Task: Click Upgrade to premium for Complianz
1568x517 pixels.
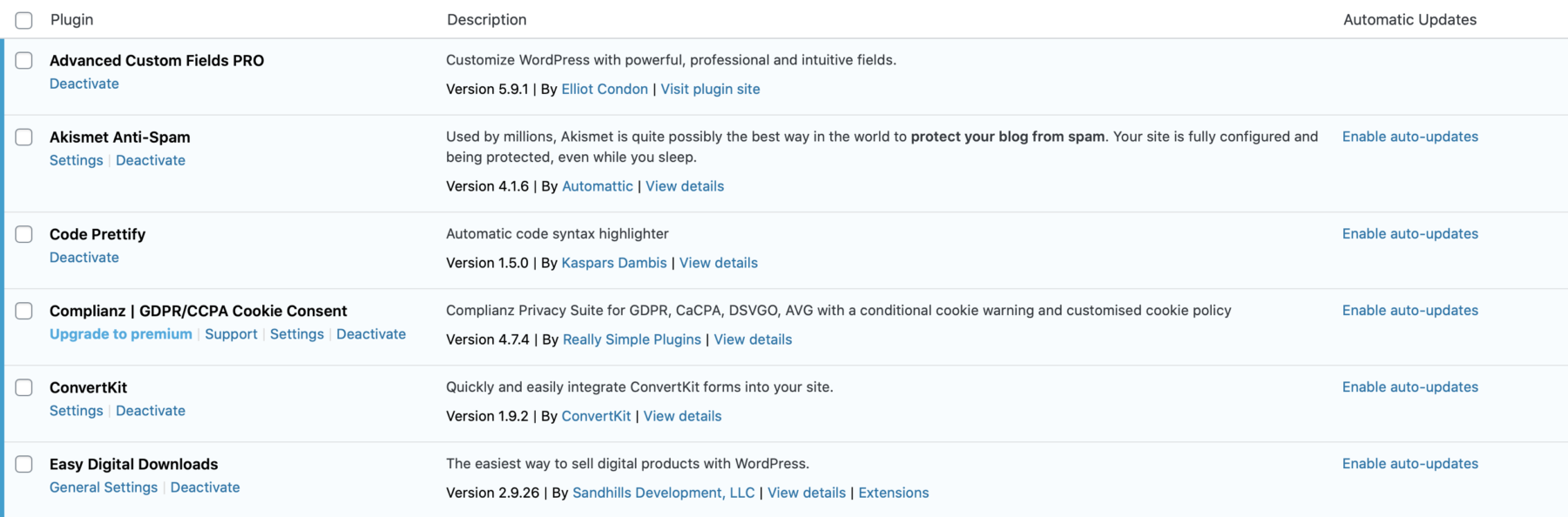Action: point(120,334)
